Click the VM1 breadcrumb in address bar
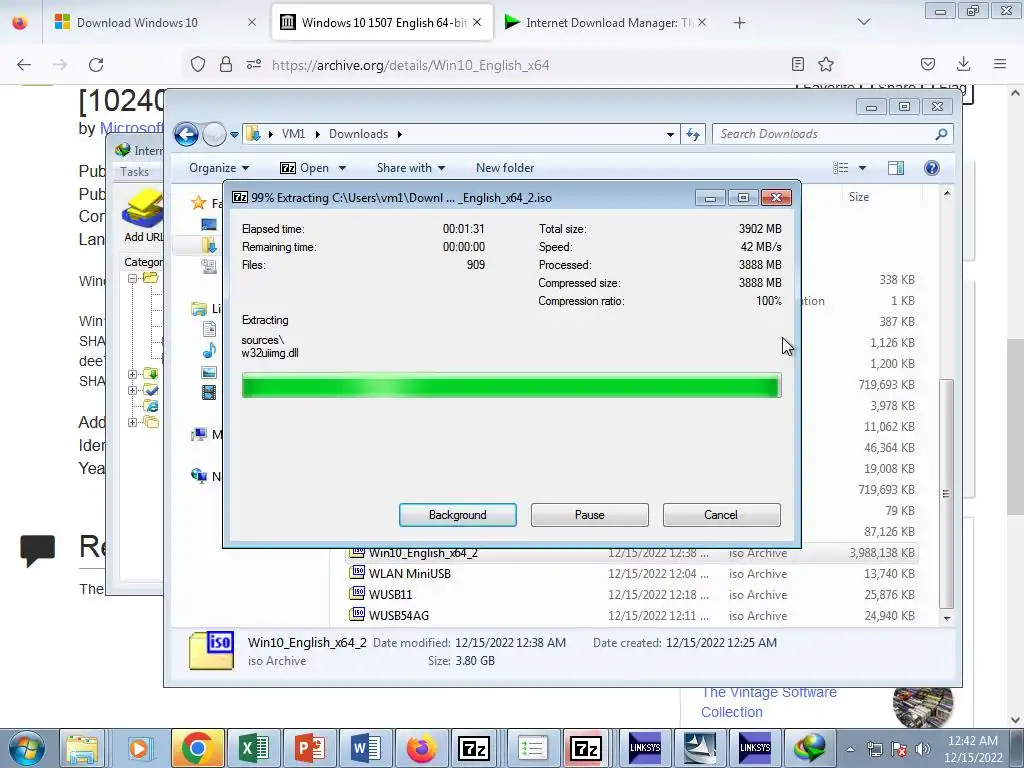 [x=293, y=134]
